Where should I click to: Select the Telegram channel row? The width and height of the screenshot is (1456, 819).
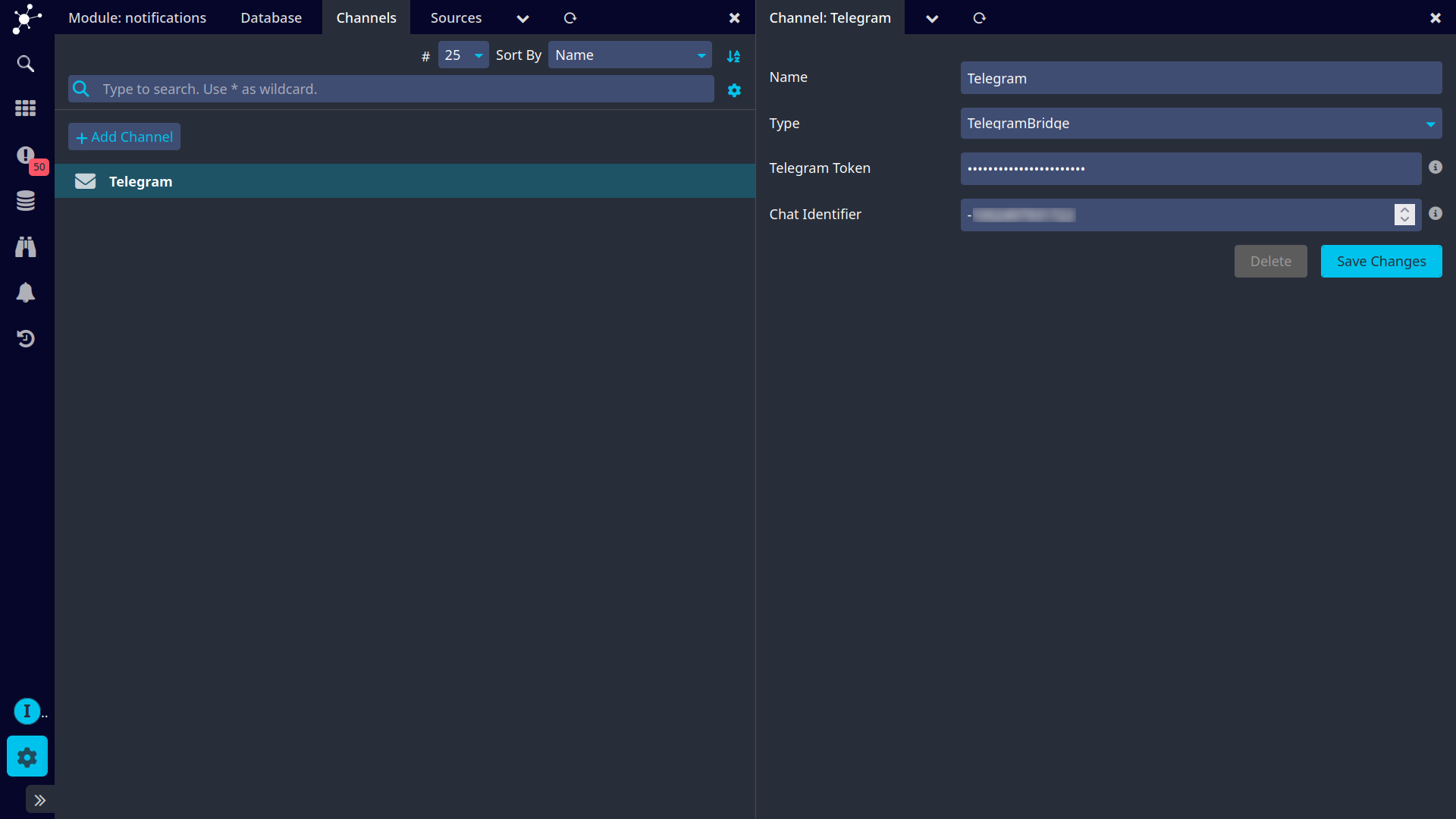[x=405, y=181]
